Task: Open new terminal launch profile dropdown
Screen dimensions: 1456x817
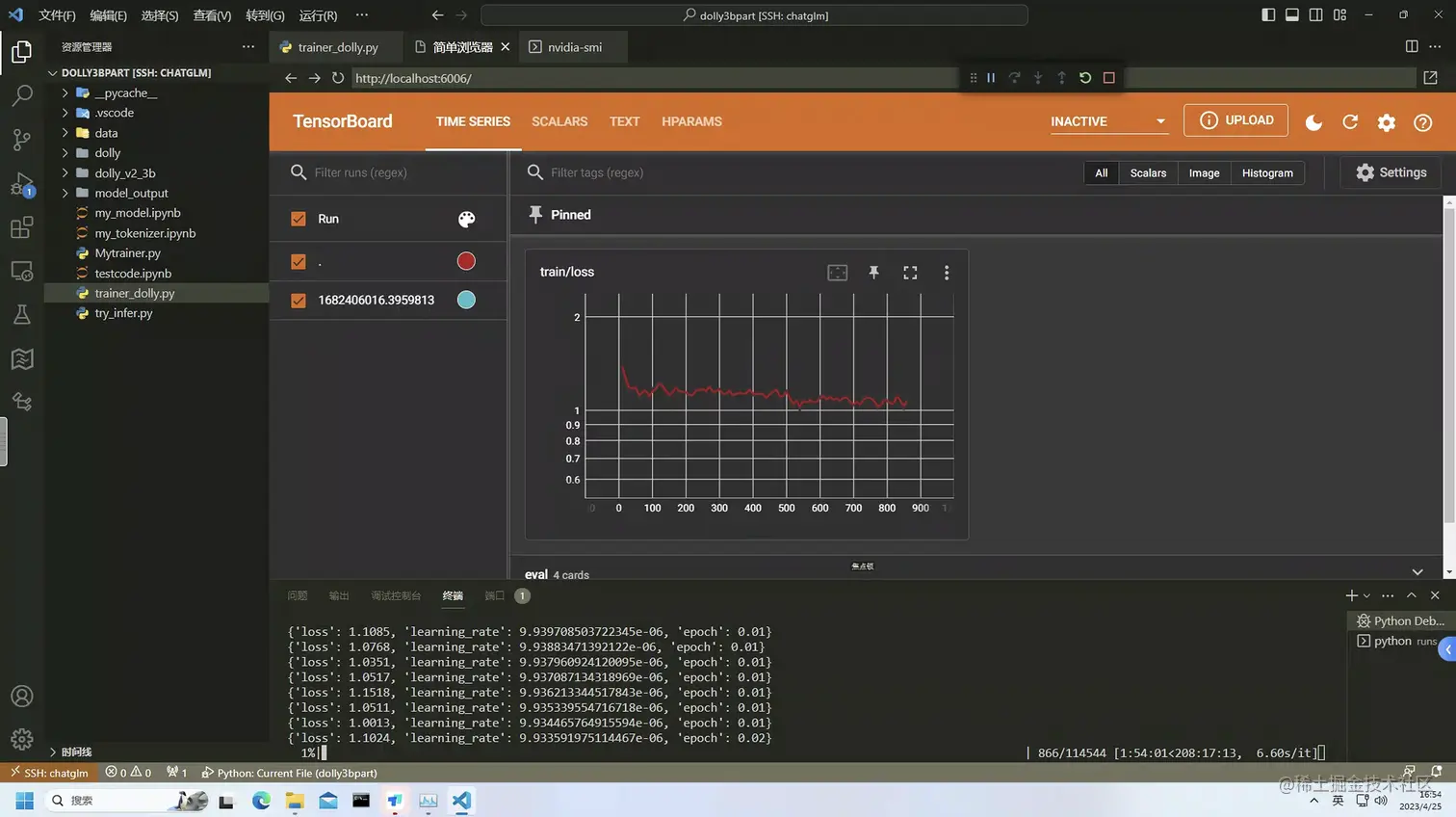Action: [x=1366, y=595]
